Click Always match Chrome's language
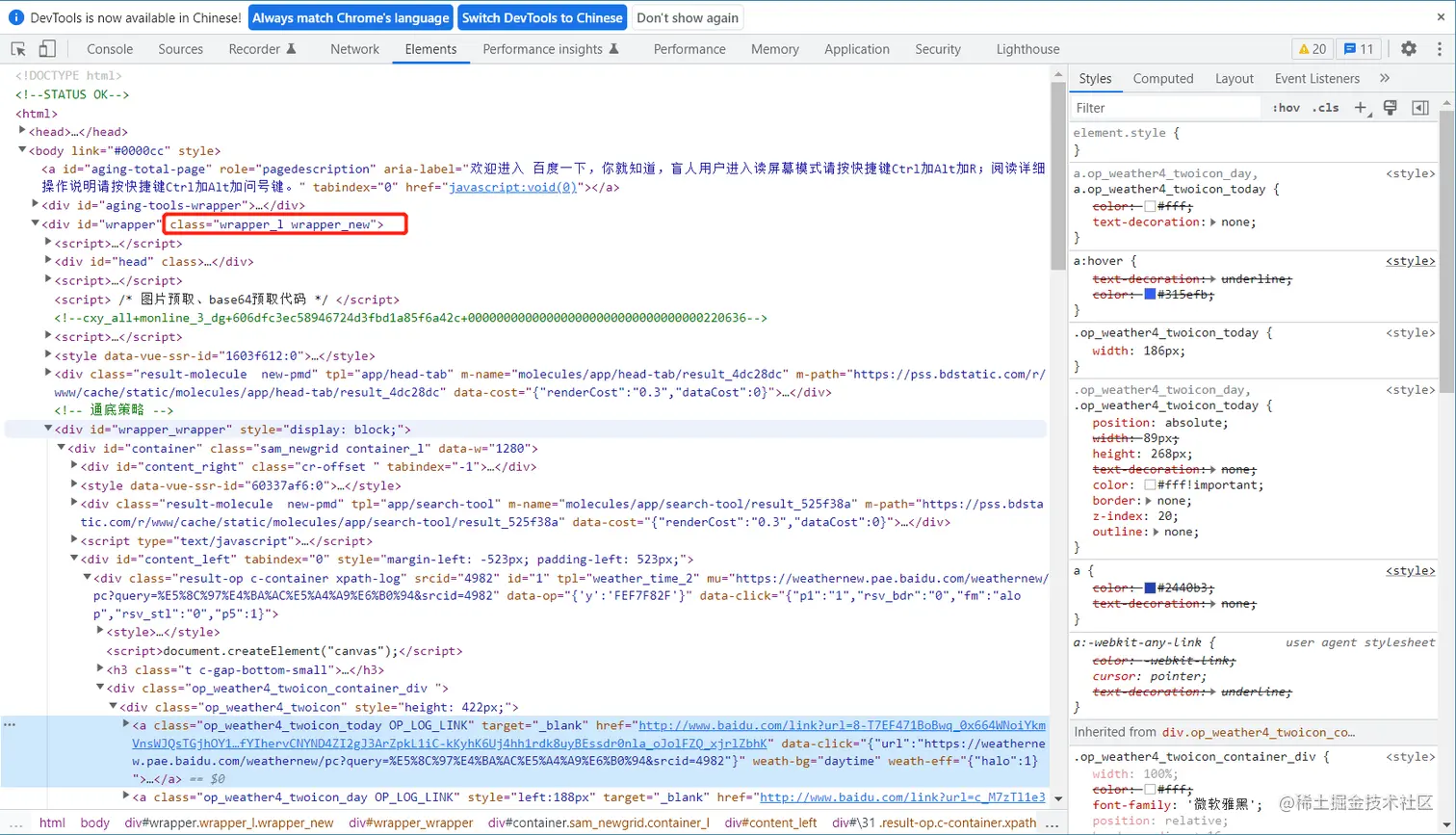The image size is (1456, 835). (351, 17)
